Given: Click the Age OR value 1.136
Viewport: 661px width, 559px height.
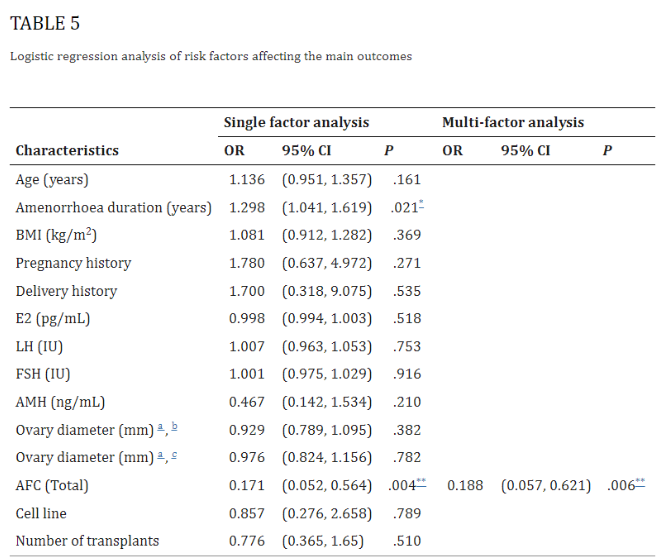Looking at the screenshot, I should click(247, 180).
